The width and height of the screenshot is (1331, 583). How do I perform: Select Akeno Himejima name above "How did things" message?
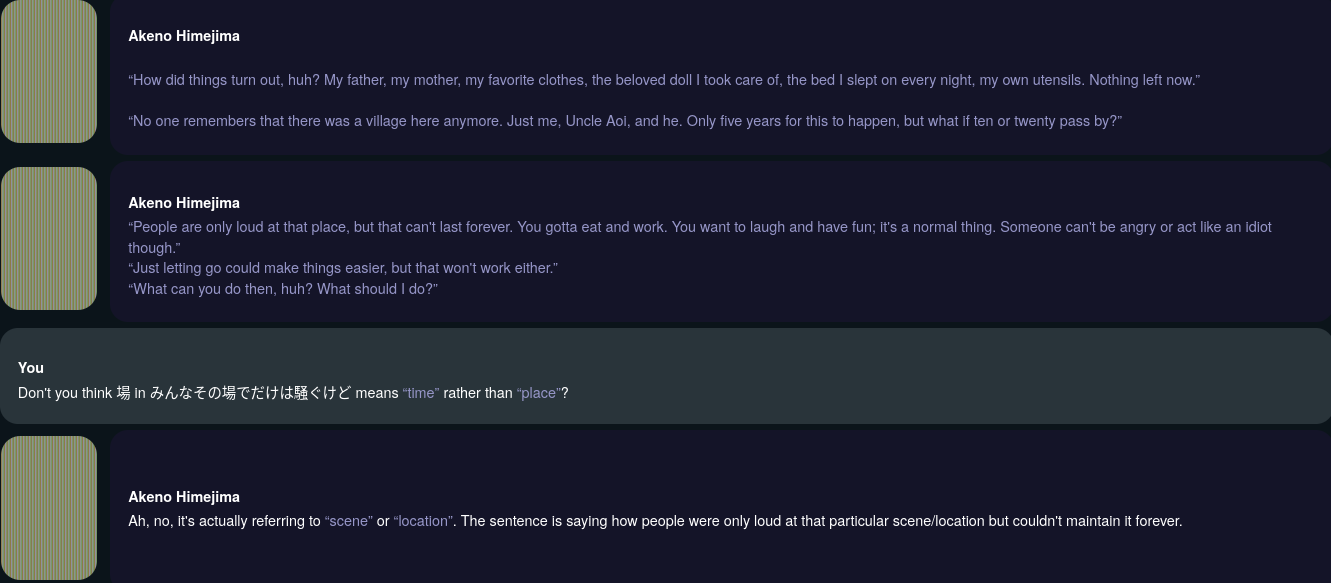click(184, 36)
